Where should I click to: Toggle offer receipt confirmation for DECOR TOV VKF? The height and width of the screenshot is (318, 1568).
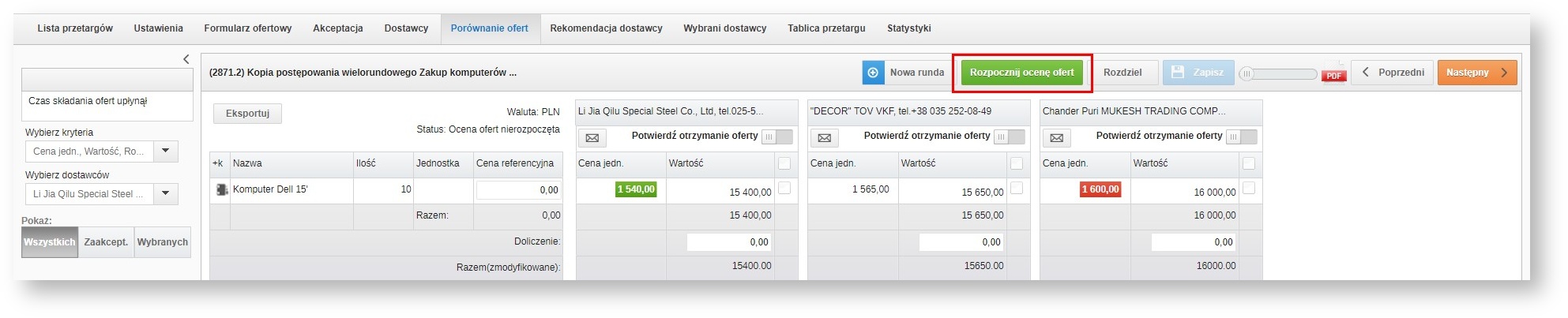tap(1009, 137)
